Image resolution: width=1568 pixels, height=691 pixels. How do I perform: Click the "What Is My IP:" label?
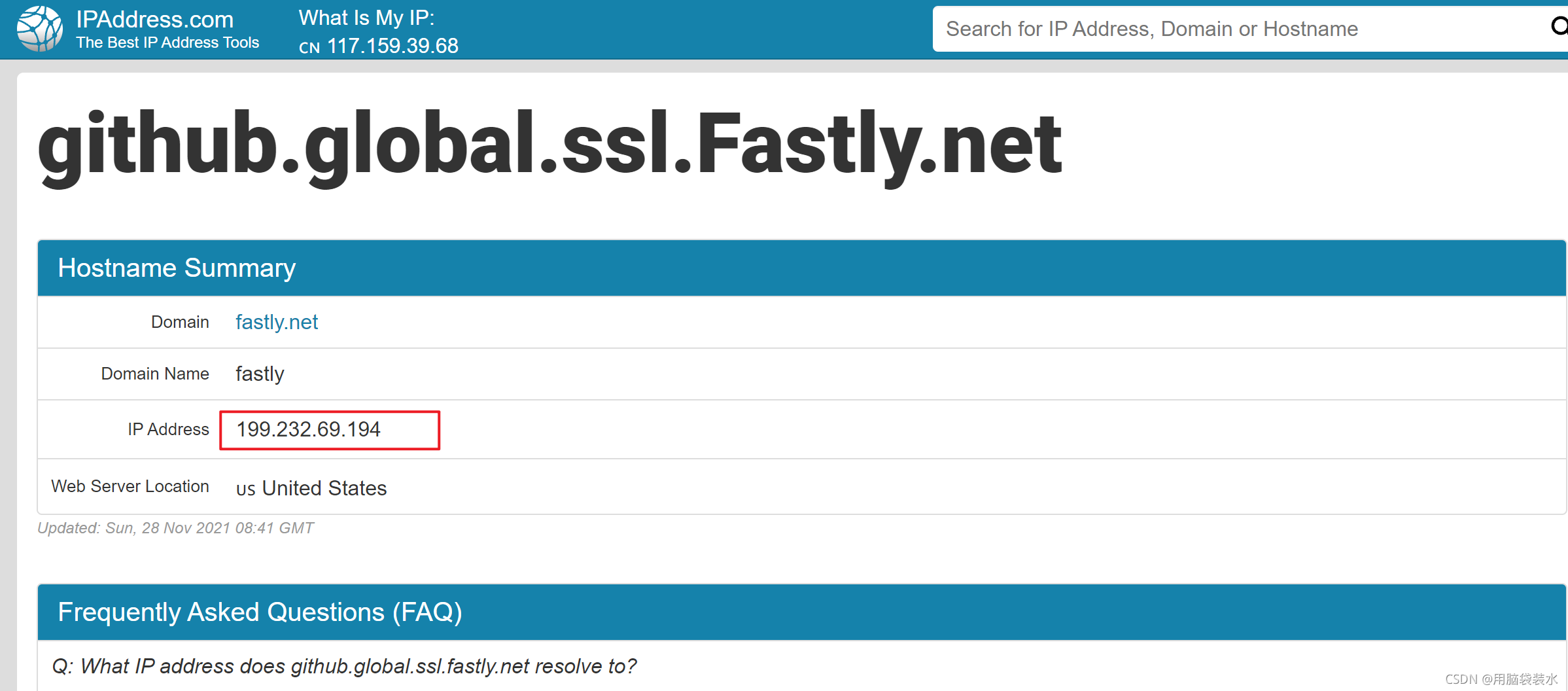tap(366, 18)
